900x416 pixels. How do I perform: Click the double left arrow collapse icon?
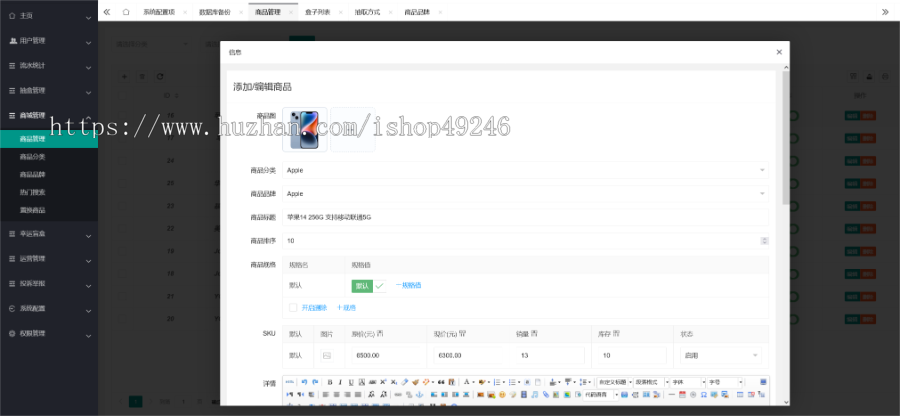[107, 11]
